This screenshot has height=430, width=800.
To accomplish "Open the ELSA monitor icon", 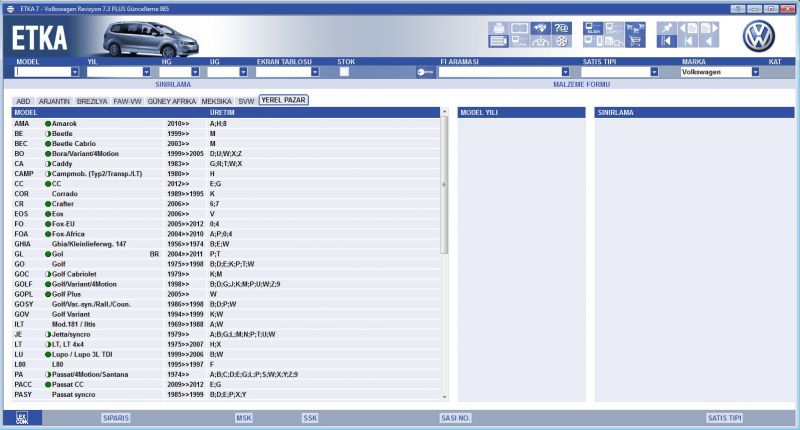I will (593, 28).
